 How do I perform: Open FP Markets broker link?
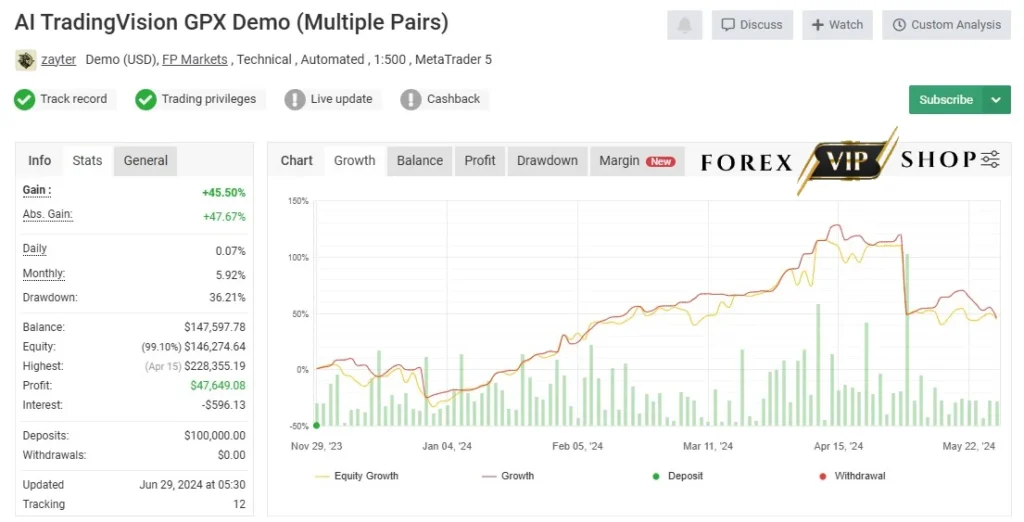[x=195, y=59]
